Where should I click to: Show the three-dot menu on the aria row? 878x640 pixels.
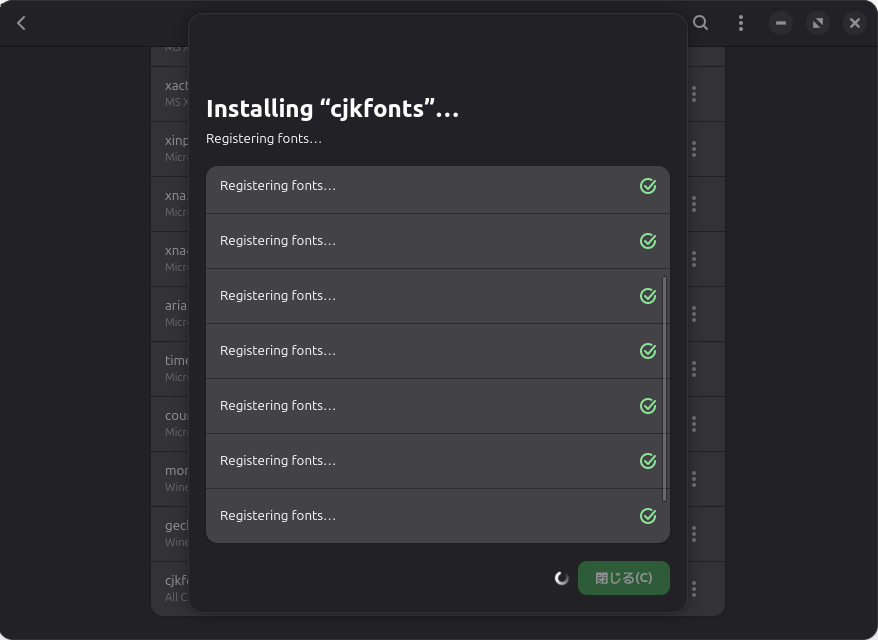[694, 314]
